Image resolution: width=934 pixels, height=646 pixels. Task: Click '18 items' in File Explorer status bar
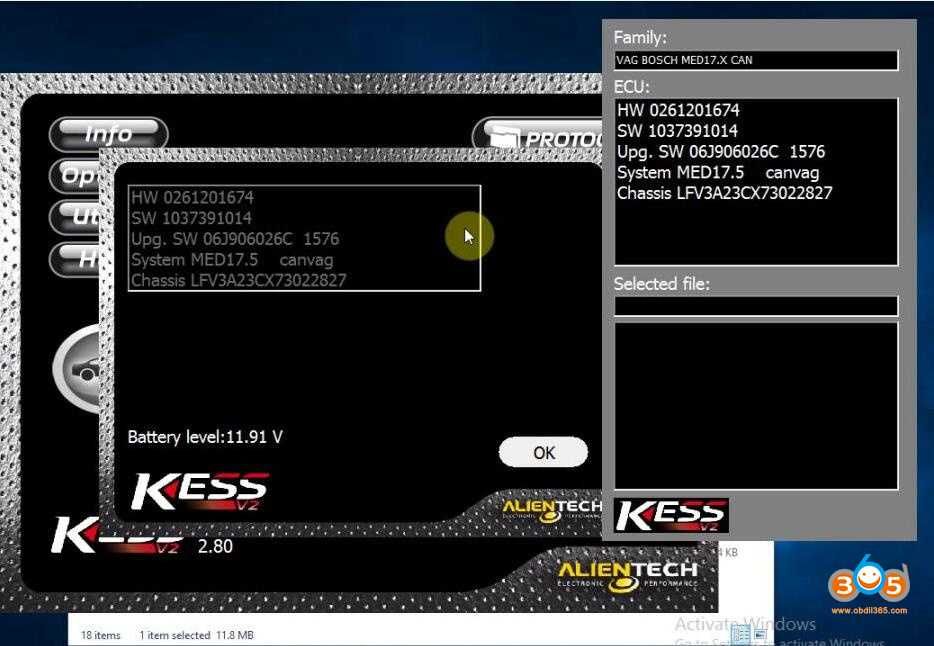[x=100, y=635]
